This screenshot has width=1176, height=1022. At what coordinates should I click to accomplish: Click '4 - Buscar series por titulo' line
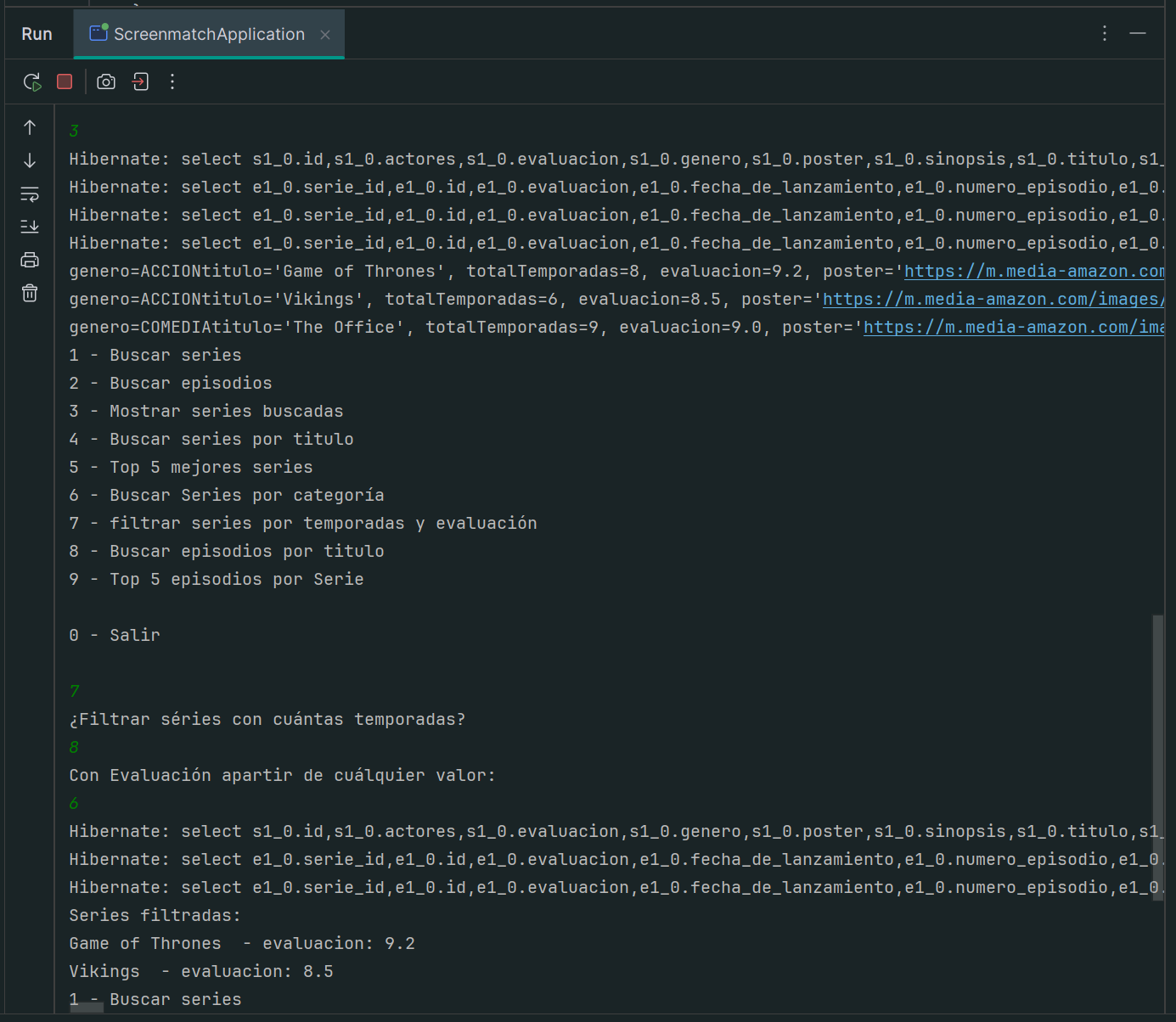tap(211, 440)
